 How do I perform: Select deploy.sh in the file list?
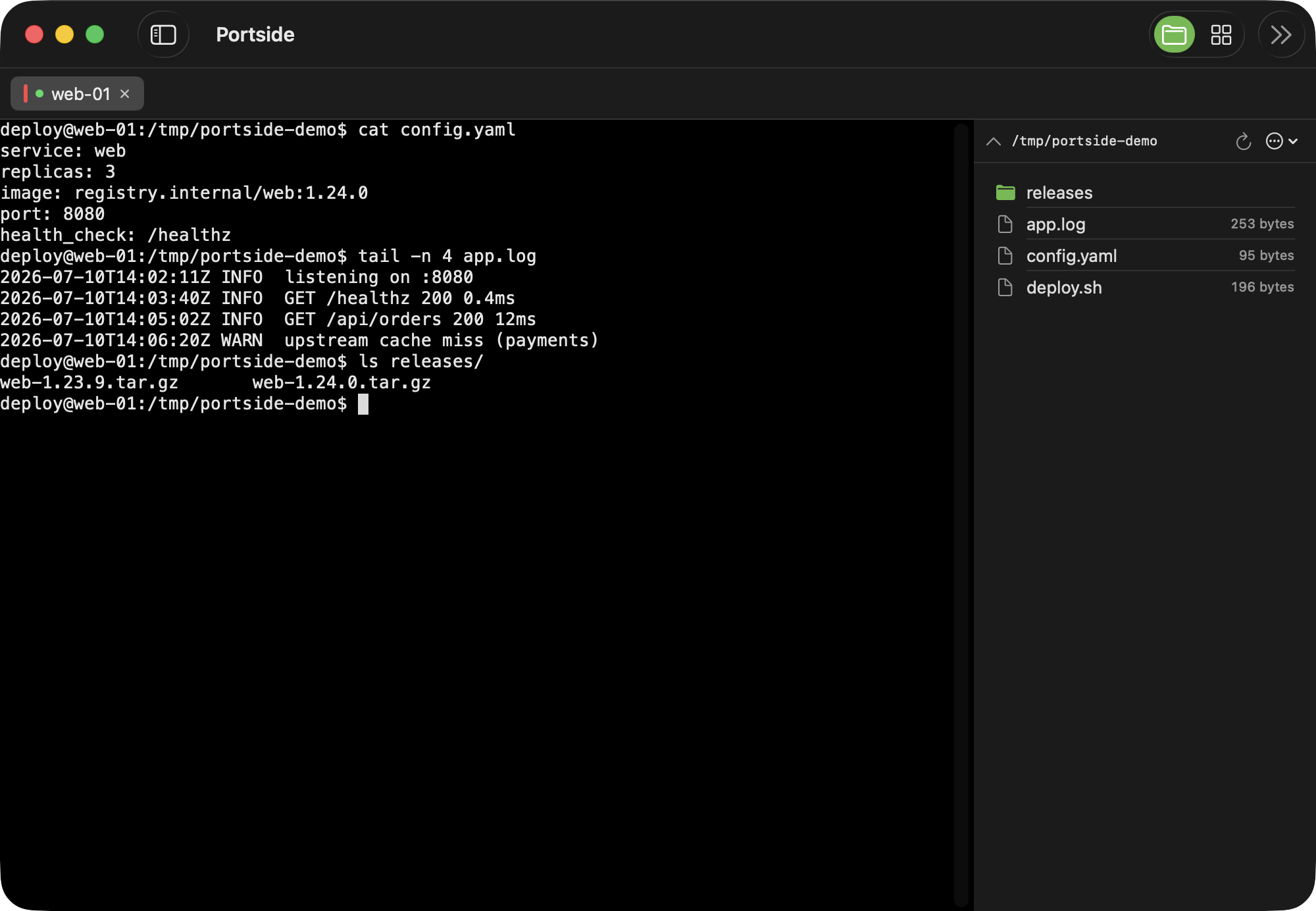1145,287
